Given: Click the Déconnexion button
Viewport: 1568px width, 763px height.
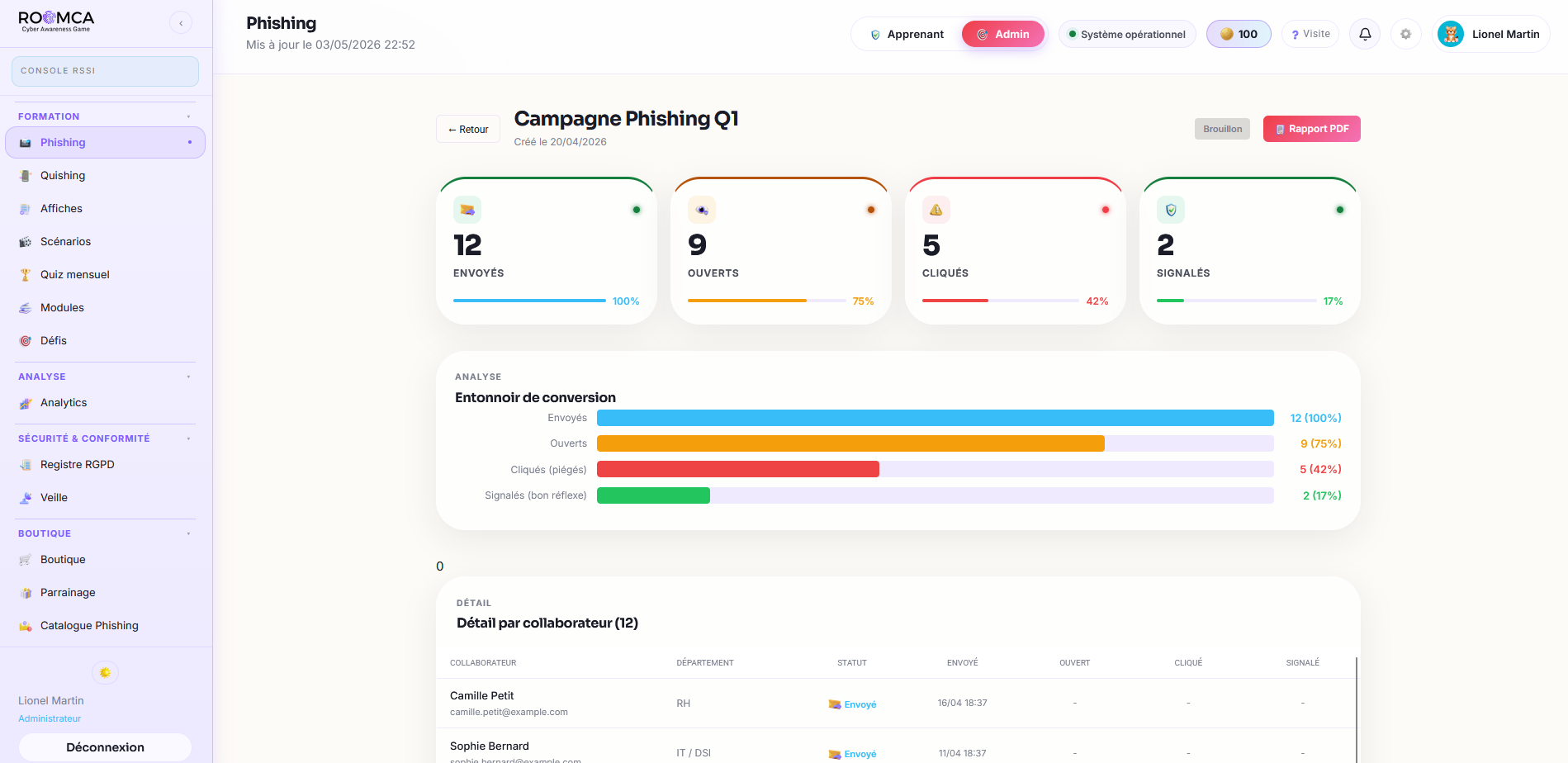Looking at the screenshot, I should click(105, 747).
